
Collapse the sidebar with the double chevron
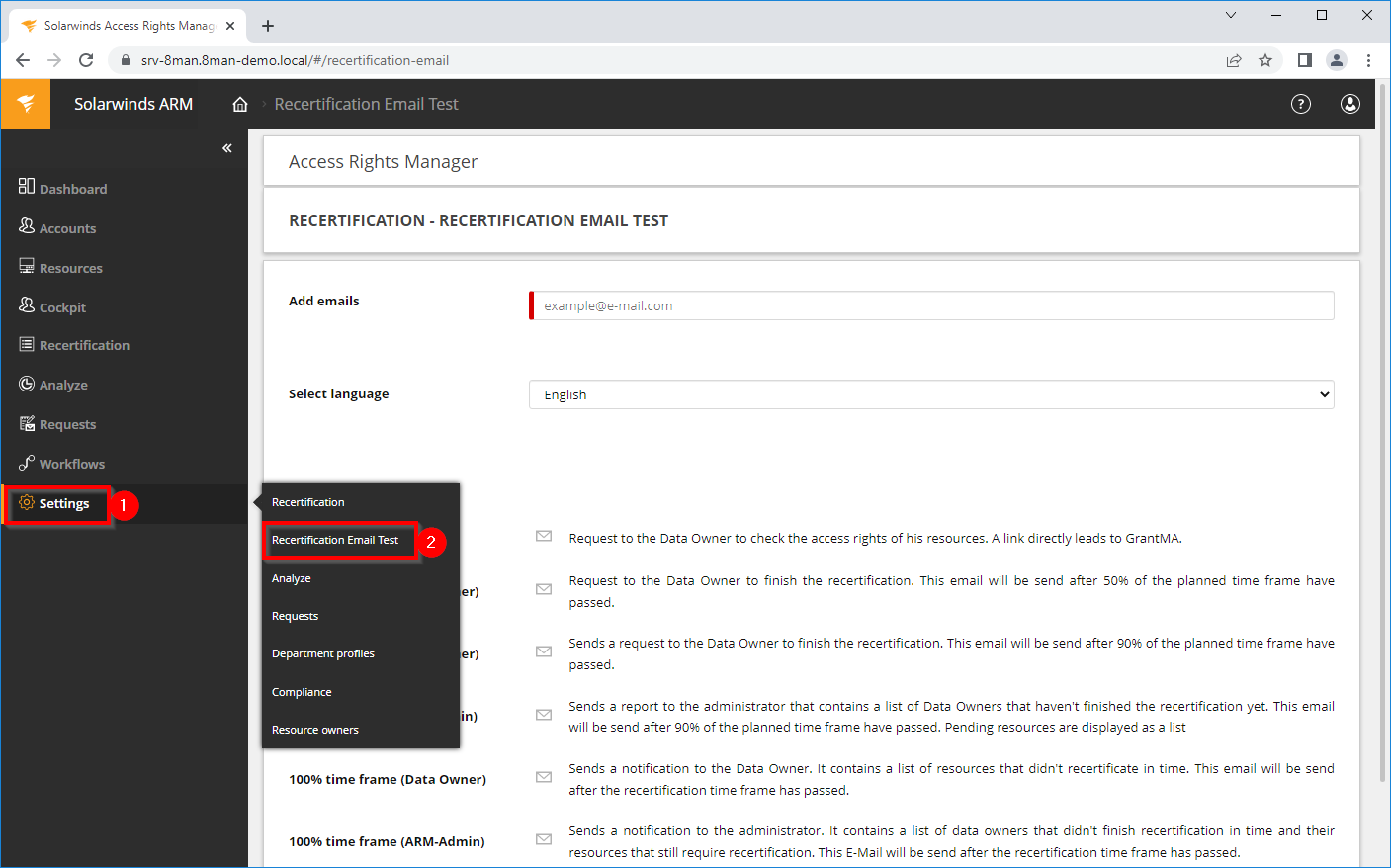coord(227,148)
